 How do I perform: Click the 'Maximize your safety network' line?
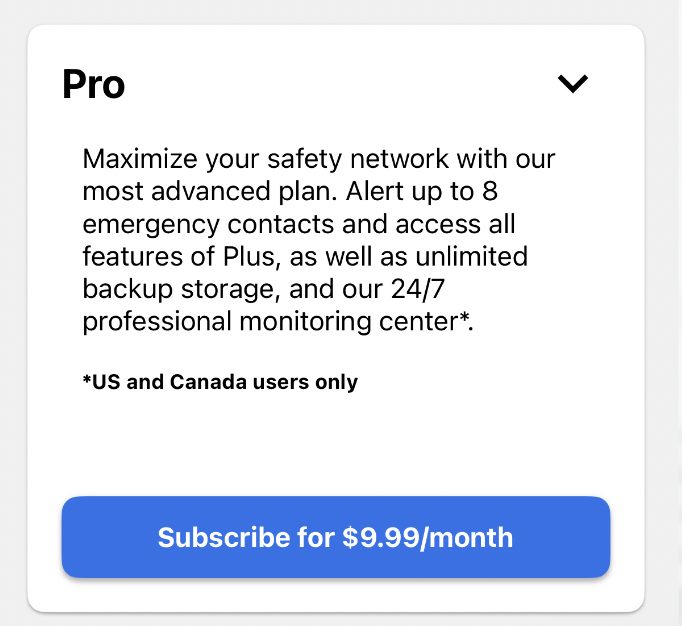[318, 159]
